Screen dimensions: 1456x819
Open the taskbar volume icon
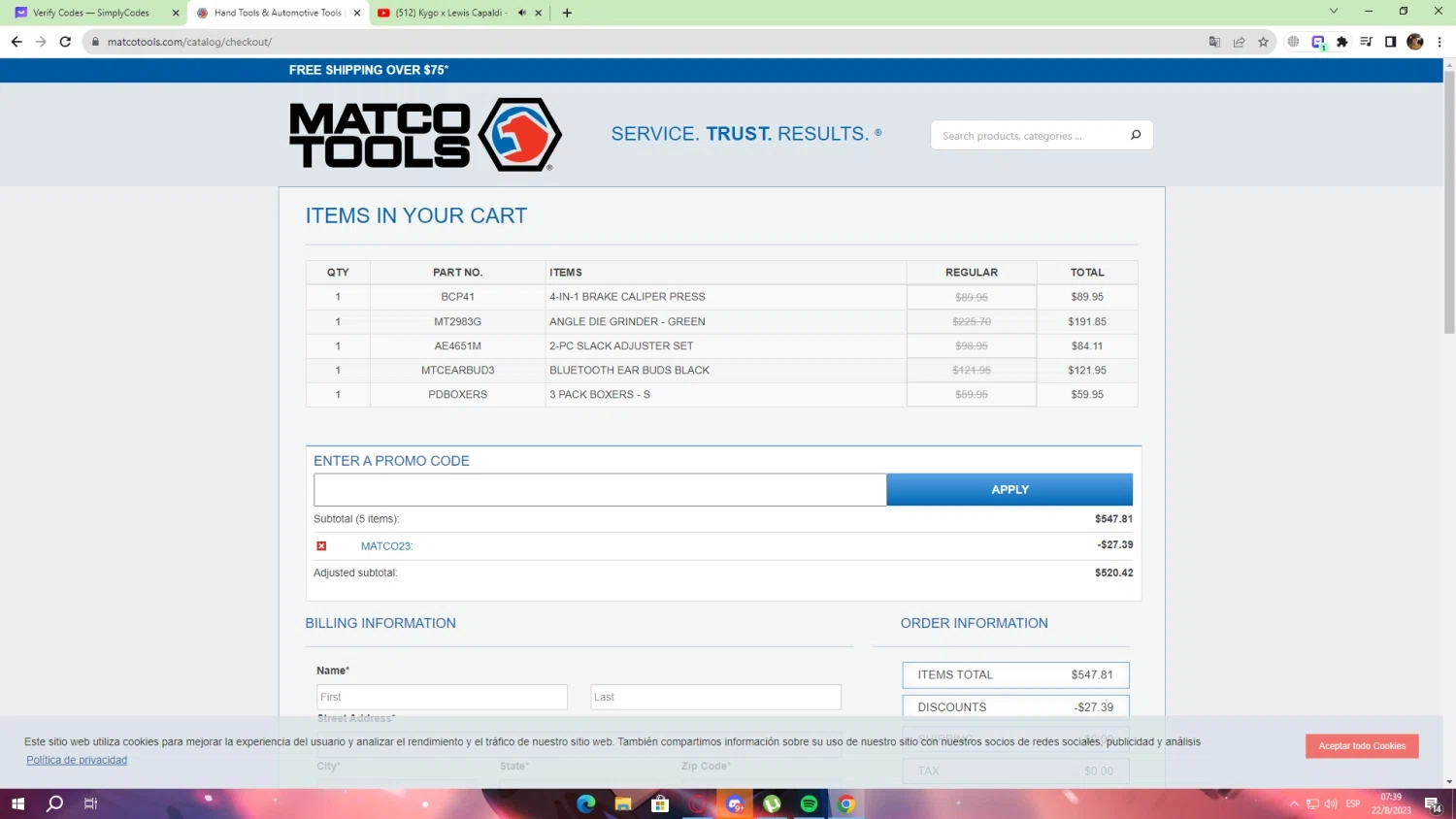coord(1331,803)
